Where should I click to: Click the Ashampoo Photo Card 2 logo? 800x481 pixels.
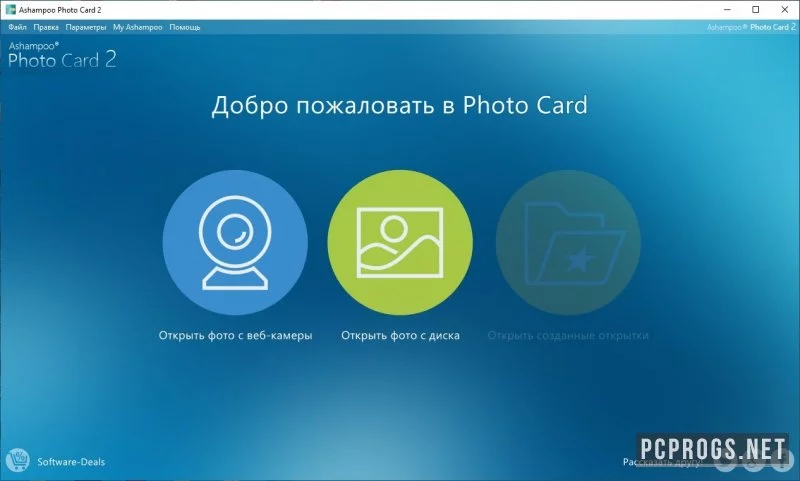click(62, 55)
